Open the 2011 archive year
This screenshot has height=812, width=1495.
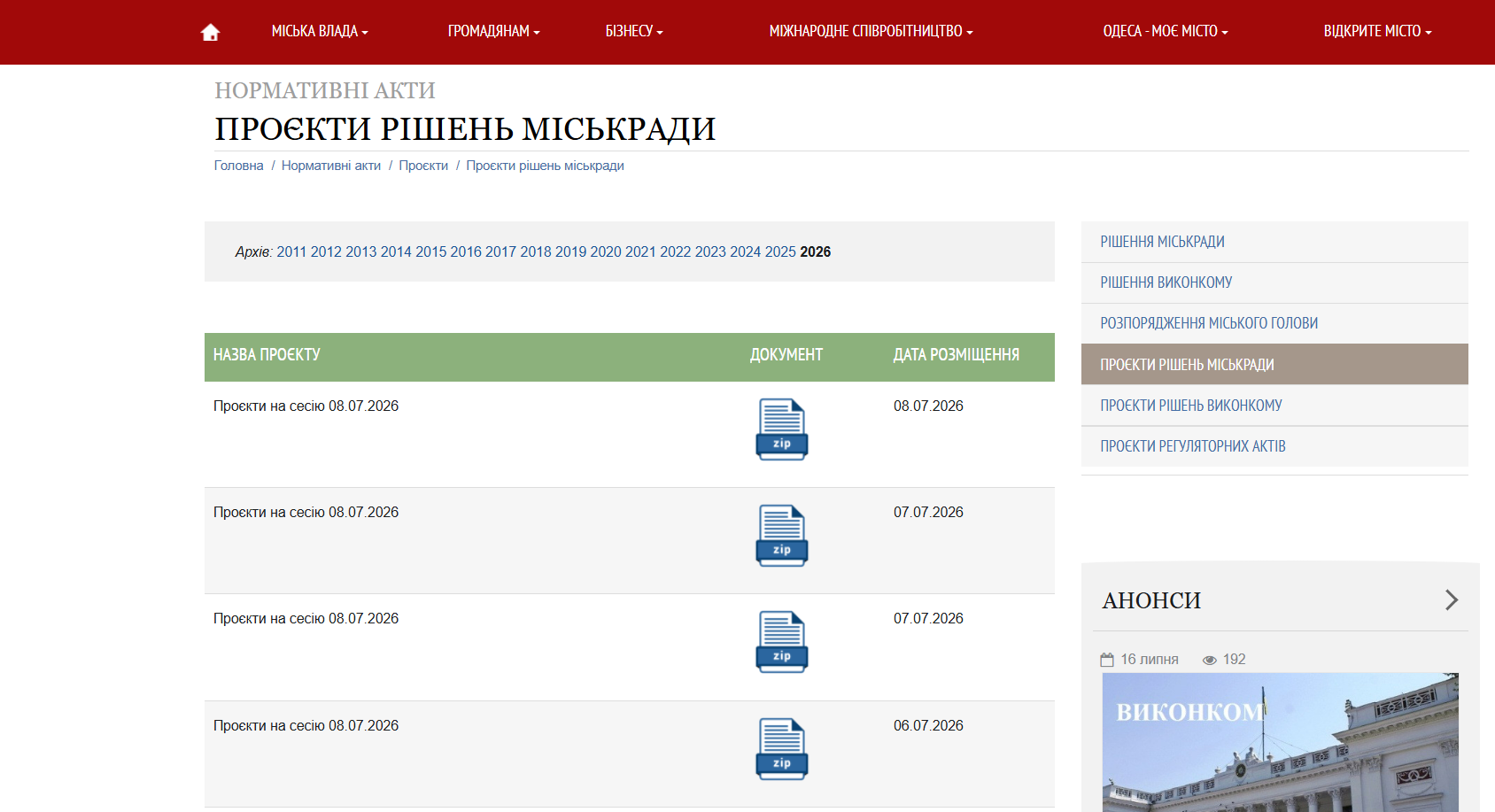pos(291,251)
